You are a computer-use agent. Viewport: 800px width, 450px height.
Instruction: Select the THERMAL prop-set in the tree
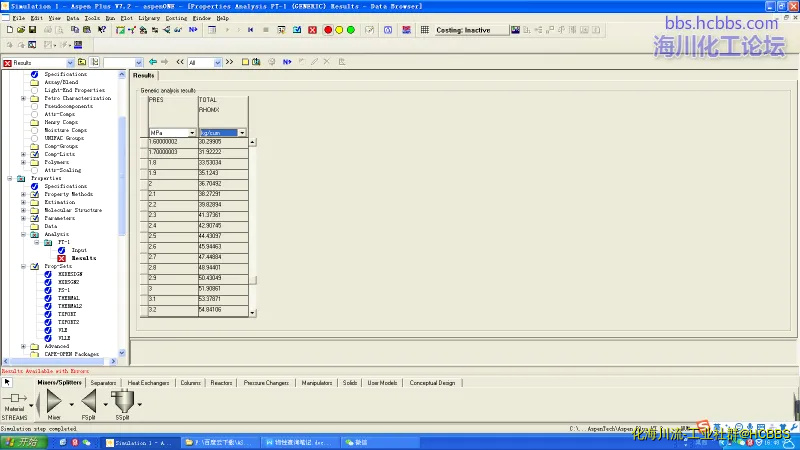click(68, 298)
